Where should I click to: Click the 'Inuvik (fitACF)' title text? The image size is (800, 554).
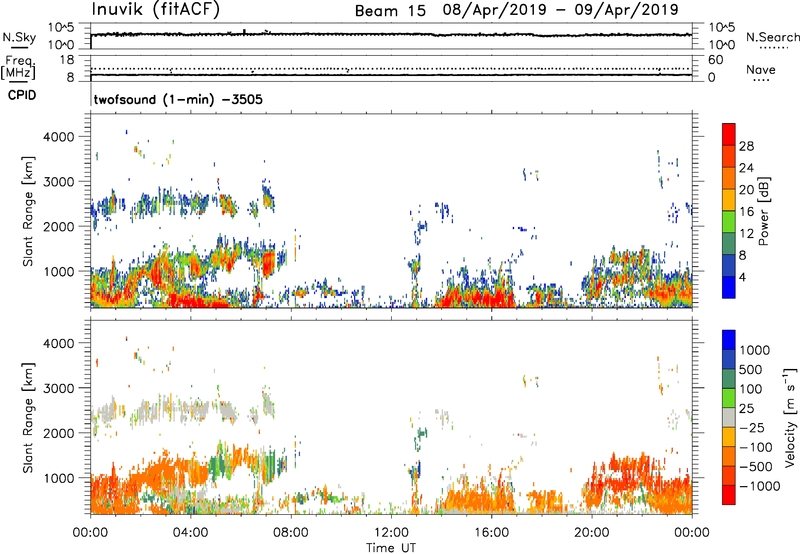[156, 10]
